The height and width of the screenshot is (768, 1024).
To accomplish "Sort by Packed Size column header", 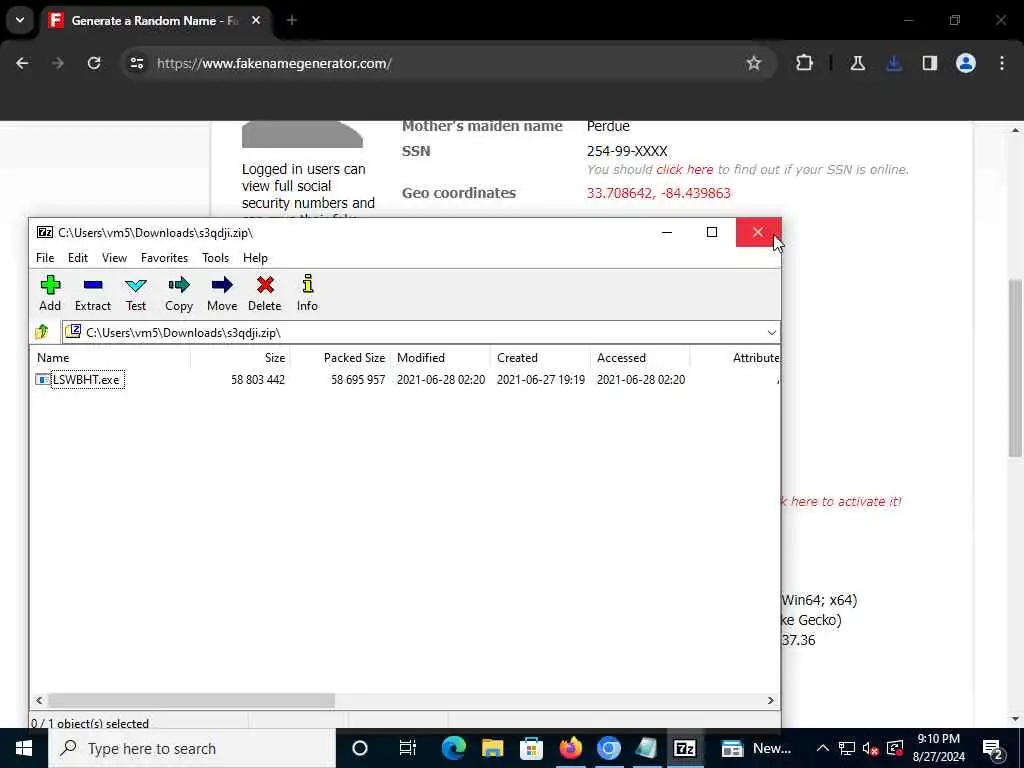I will (340, 358).
